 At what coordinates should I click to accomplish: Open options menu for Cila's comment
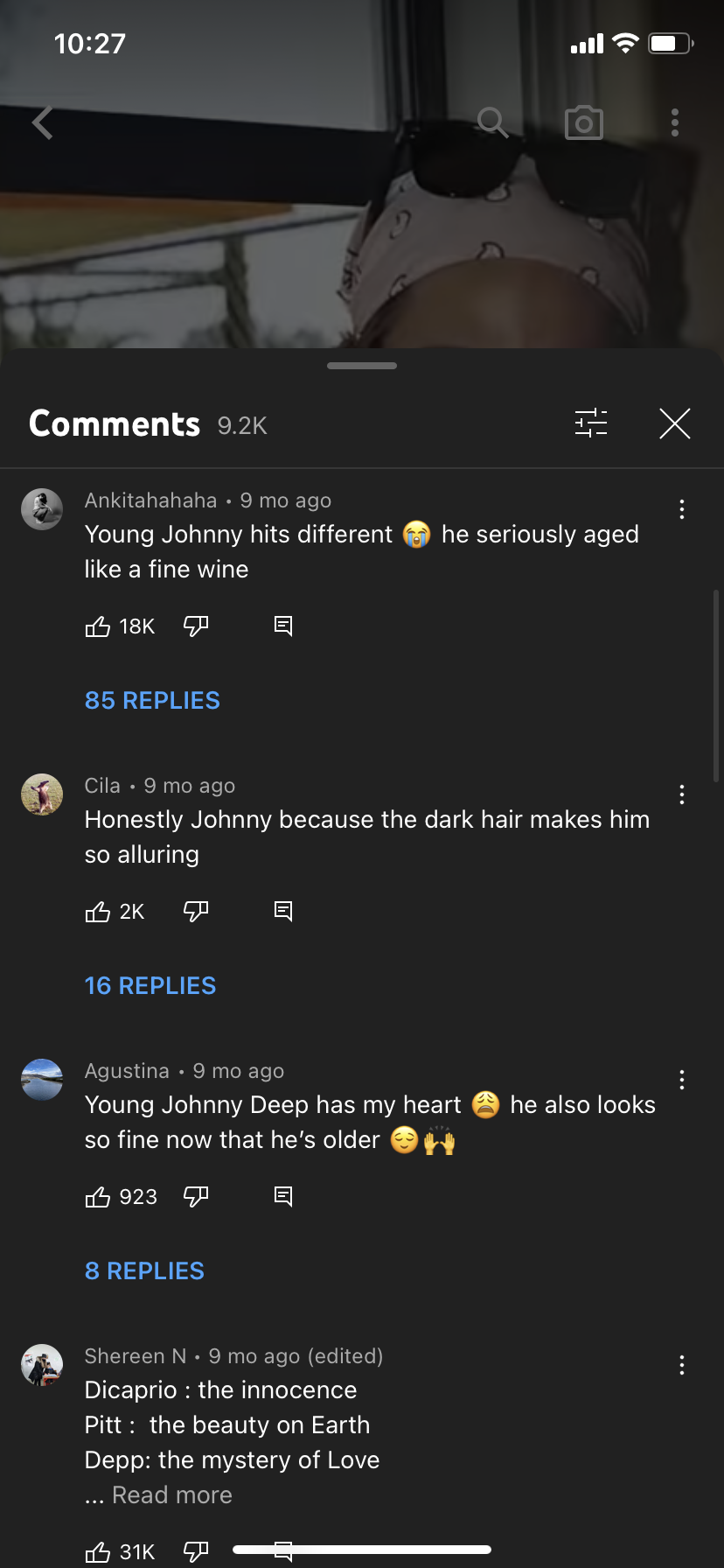(x=682, y=795)
